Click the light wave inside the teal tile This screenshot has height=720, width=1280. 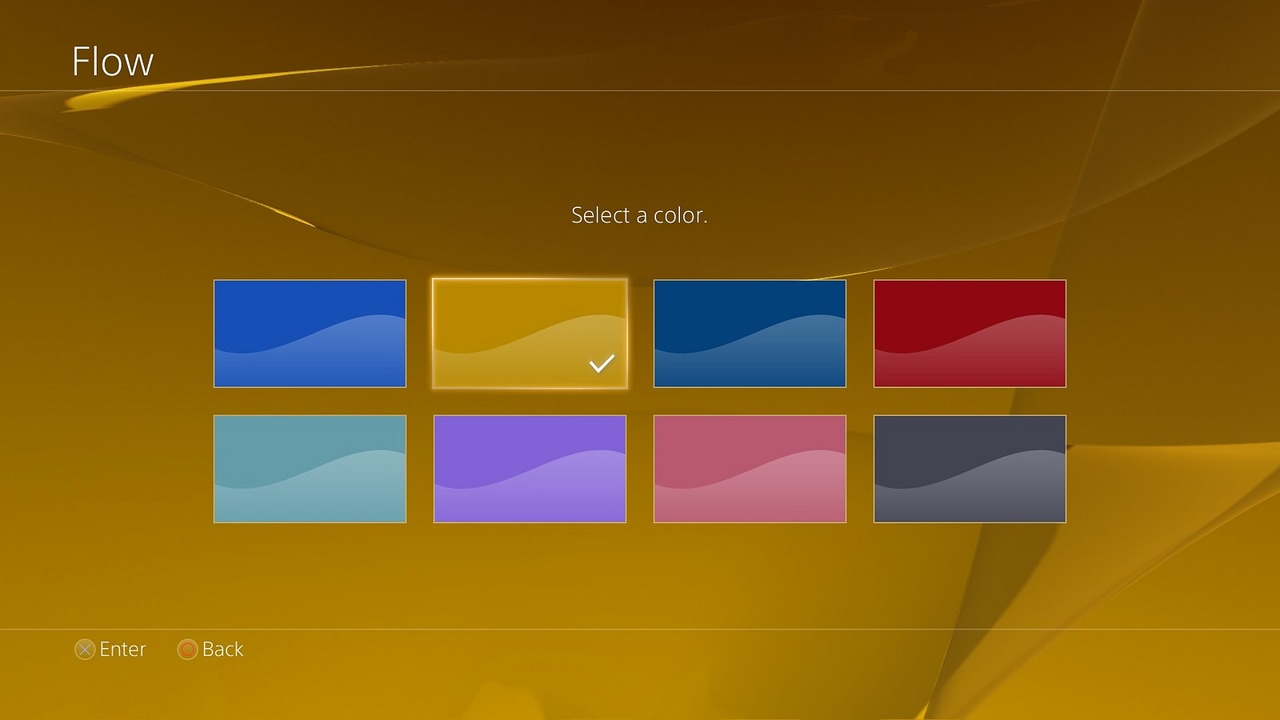[x=340, y=495]
